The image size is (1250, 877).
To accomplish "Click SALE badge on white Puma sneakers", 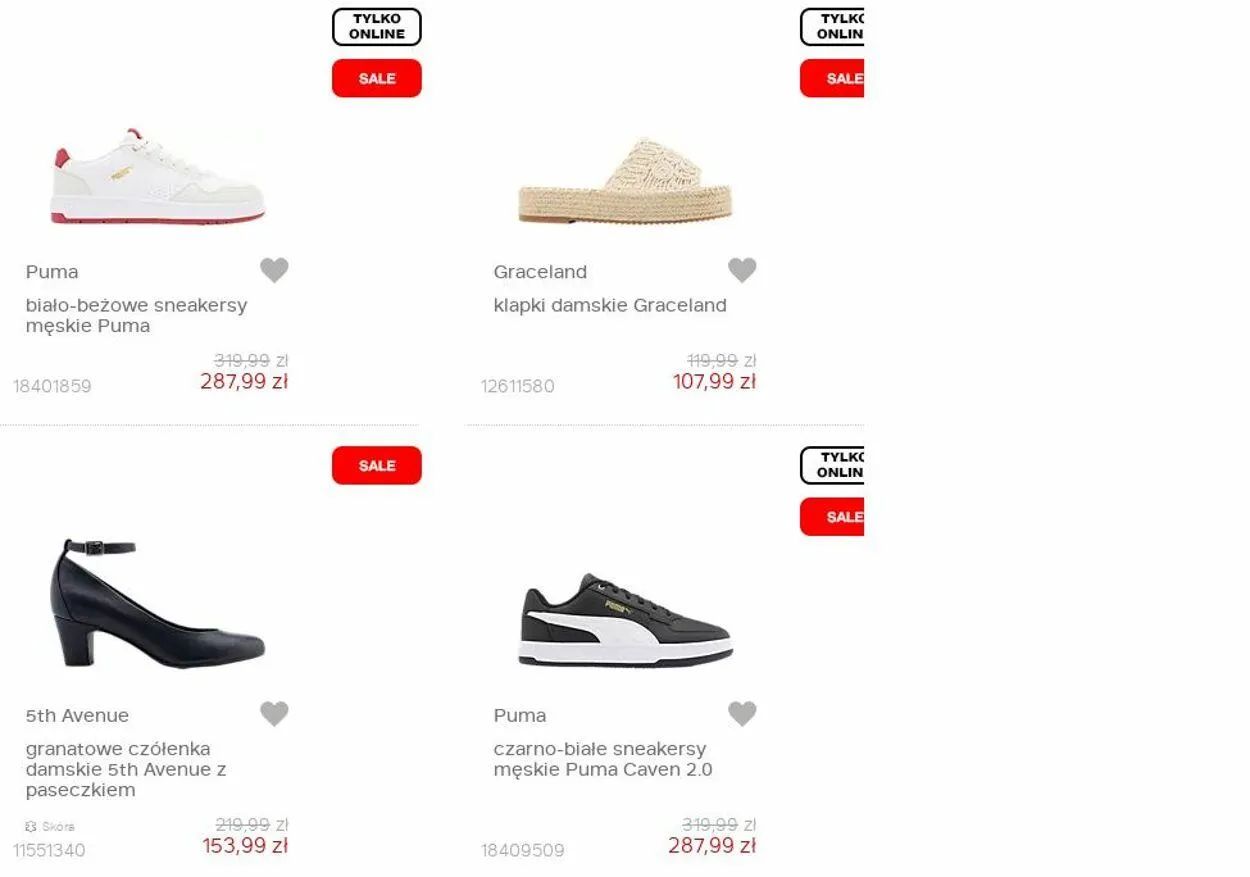I will [x=377, y=78].
